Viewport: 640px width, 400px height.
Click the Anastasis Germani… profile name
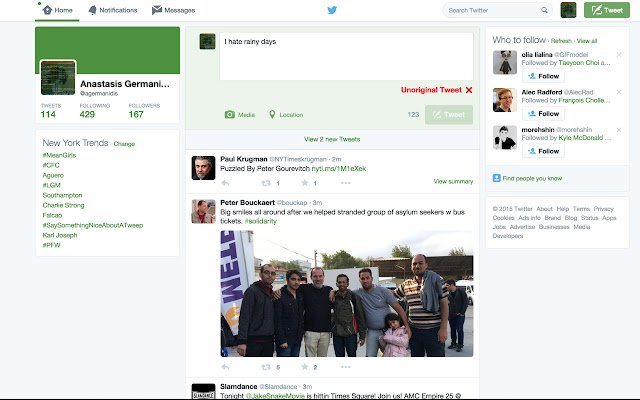pos(124,84)
